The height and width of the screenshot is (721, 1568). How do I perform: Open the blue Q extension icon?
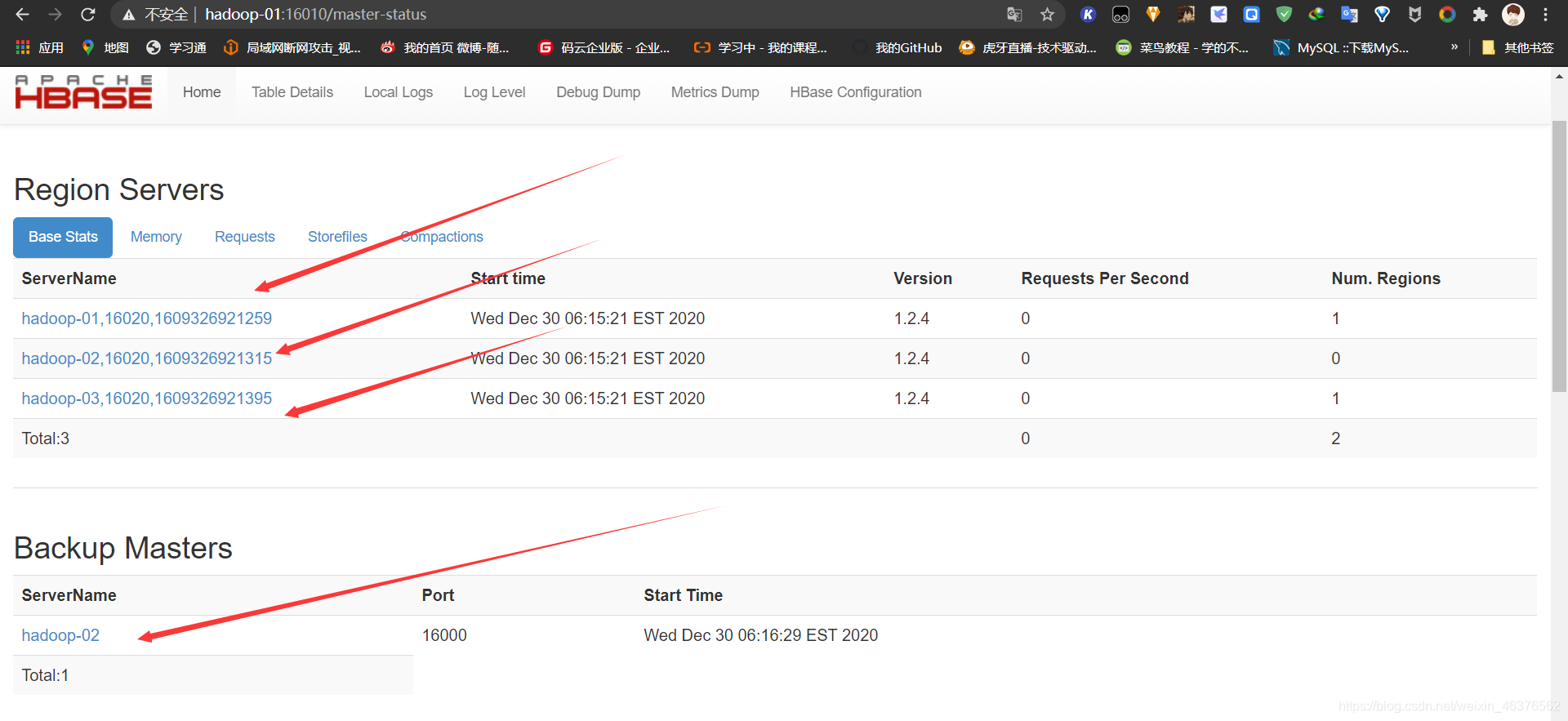click(1251, 15)
